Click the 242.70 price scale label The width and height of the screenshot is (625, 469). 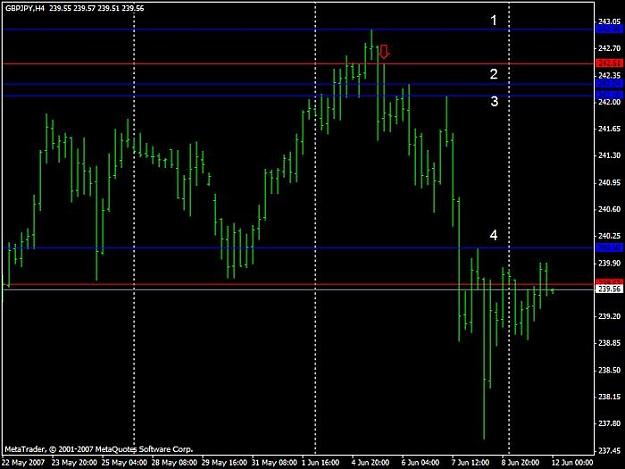(x=609, y=48)
